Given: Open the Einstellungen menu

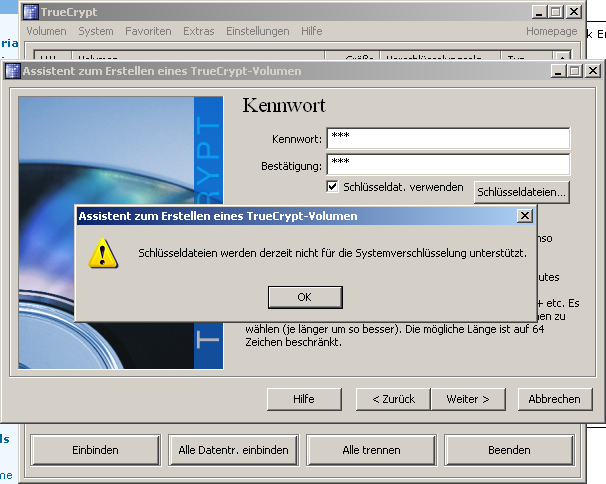Looking at the screenshot, I should [x=258, y=31].
